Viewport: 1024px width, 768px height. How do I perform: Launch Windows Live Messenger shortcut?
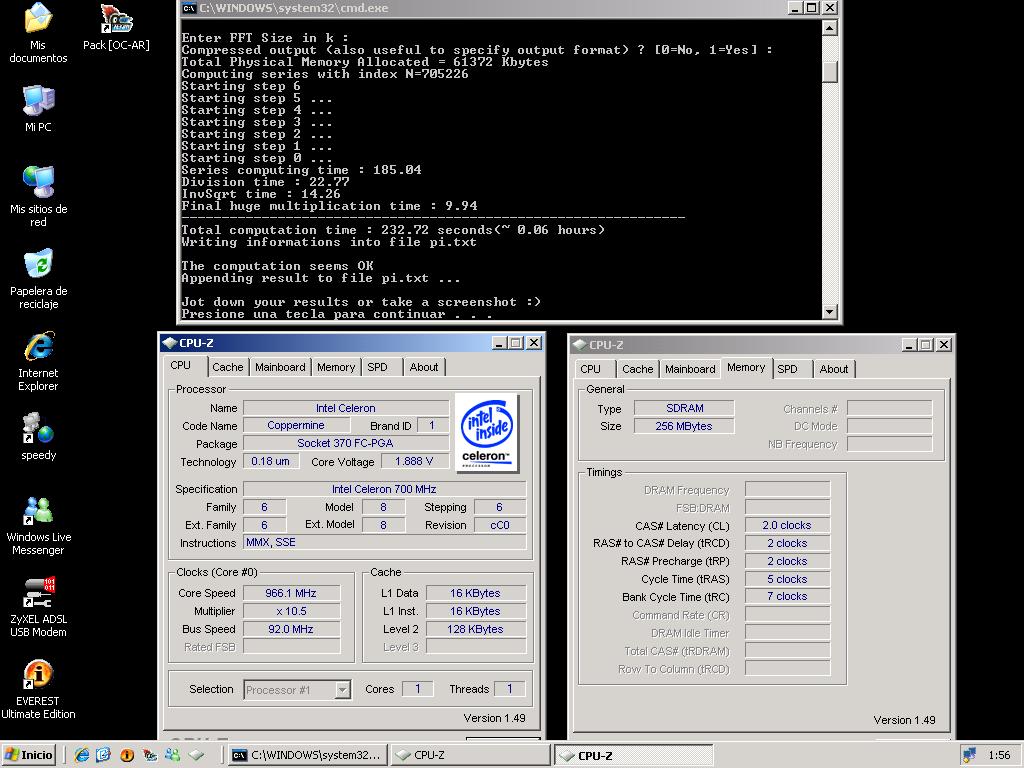pos(39,526)
